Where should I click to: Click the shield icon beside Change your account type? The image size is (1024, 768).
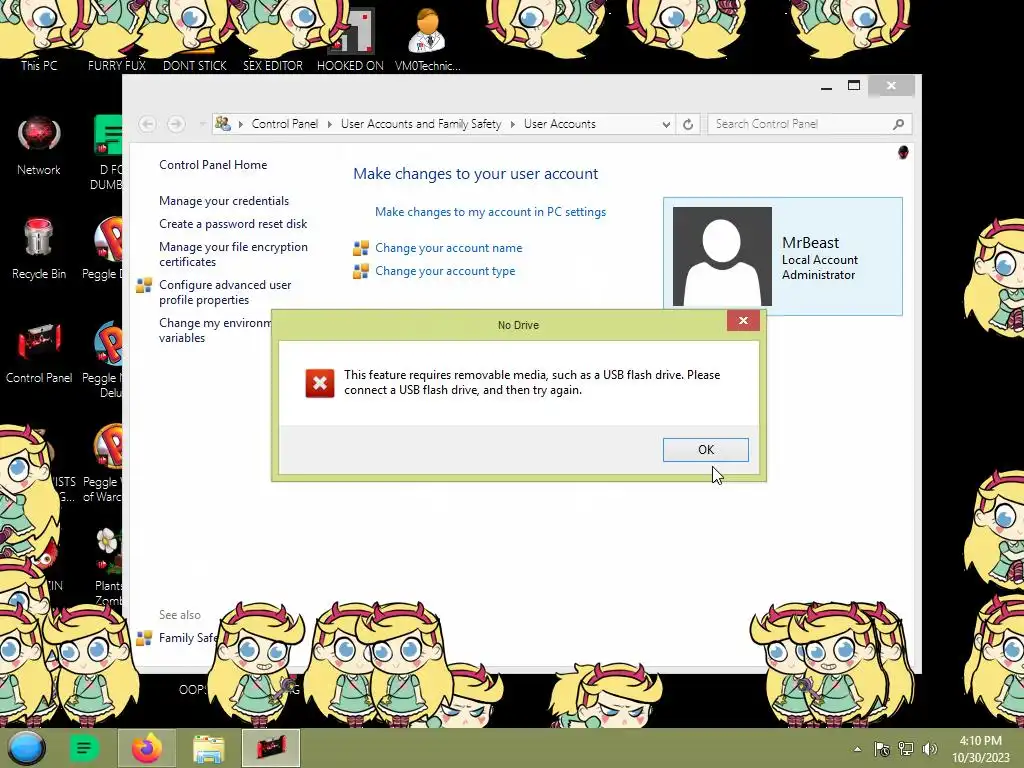coord(360,271)
